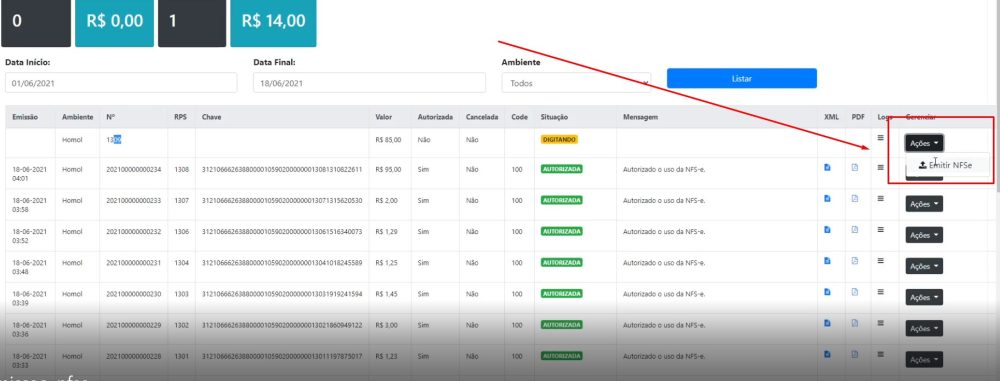Toggle Ações dropdown in the DIGITANDO row
Image resolution: width=1000 pixels, height=381 pixels.
tap(924, 143)
